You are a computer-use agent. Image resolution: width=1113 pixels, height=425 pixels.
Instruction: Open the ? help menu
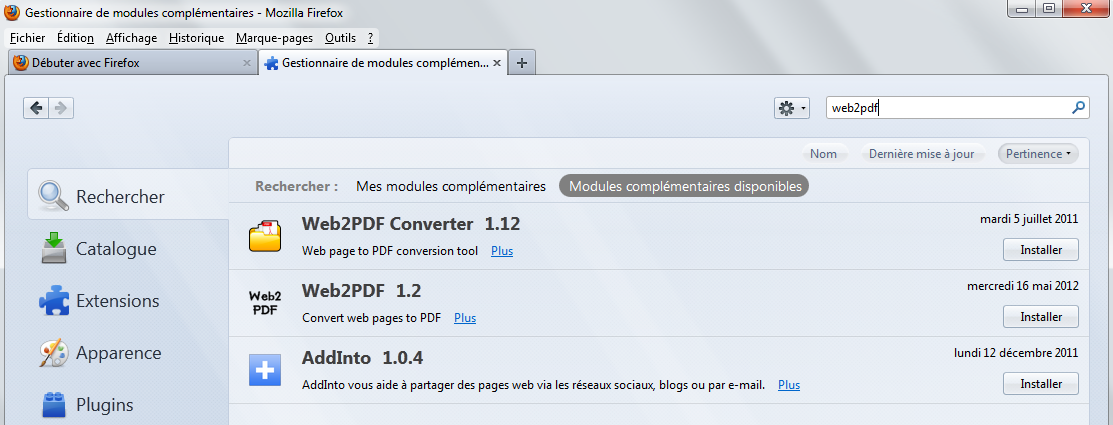[x=371, y=38]
